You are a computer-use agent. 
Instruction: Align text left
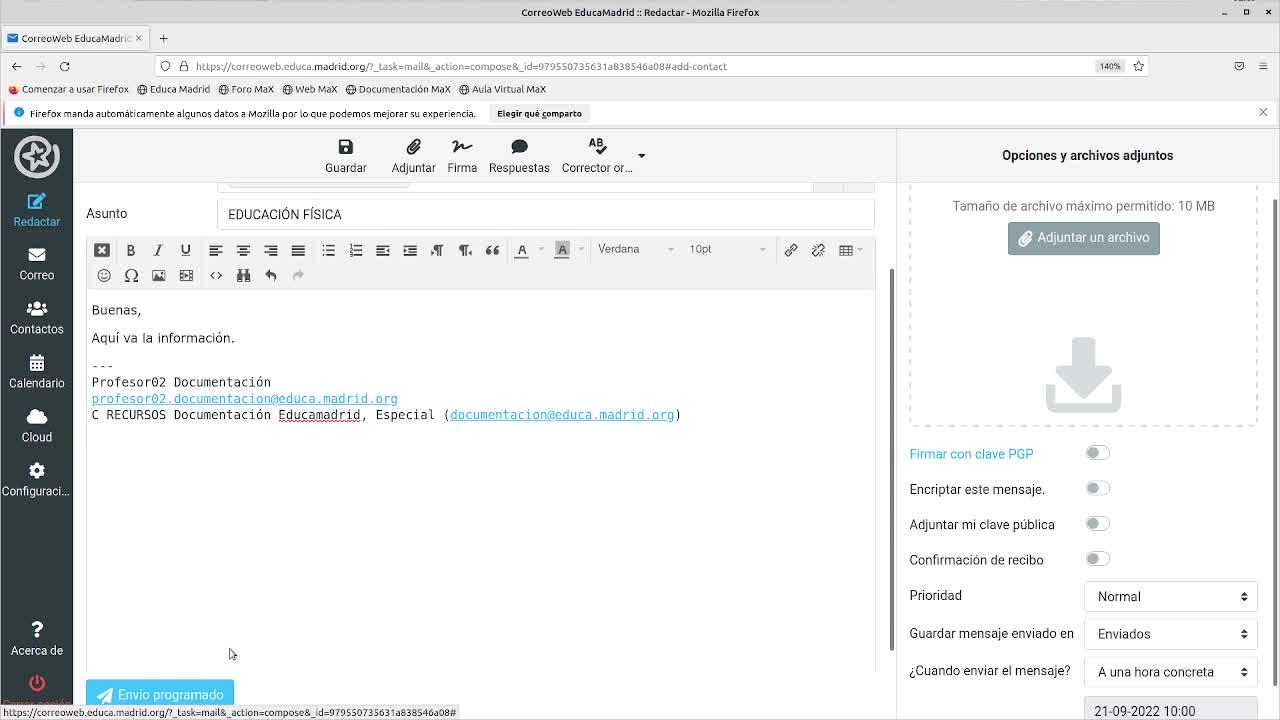pos(215,250)
